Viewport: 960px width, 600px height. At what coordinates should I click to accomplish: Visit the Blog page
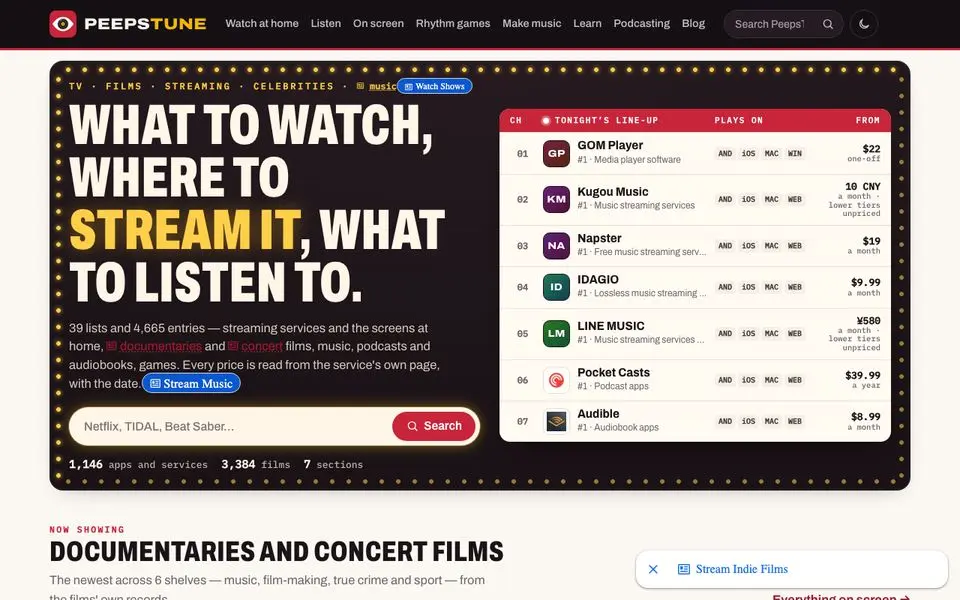click(x=693, y=23)
